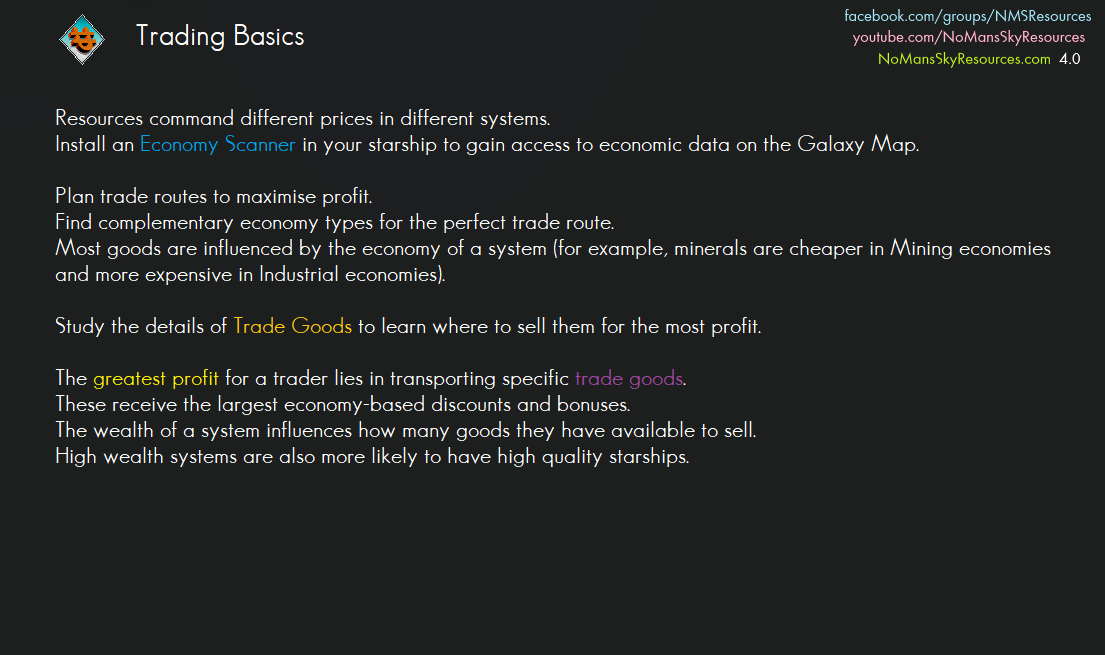This screenshot has width=1105, height=655.
Task: Follow the purple trade goods link
Action: coord(628,379)
